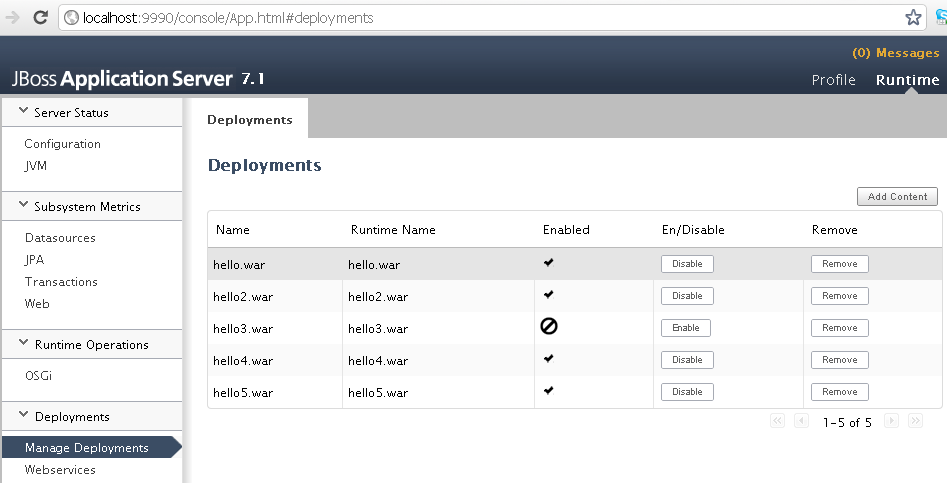This screenshot has width=947, height=485.
Task: Click the disabled status icon for hello3.war
Action: click(x=549, y=327)
